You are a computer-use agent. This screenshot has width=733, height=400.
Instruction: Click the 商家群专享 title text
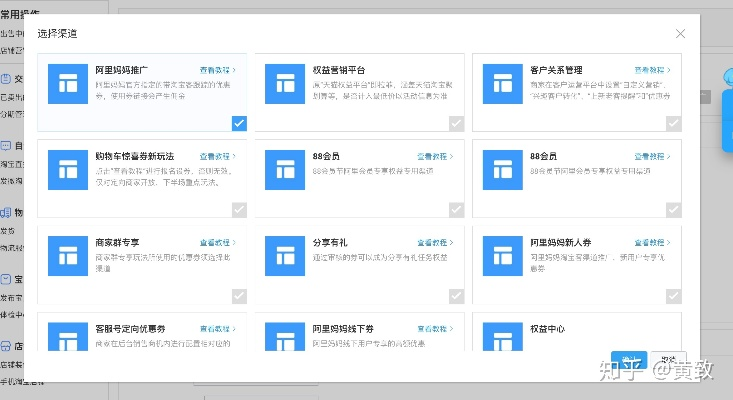[x=117, y=243]
